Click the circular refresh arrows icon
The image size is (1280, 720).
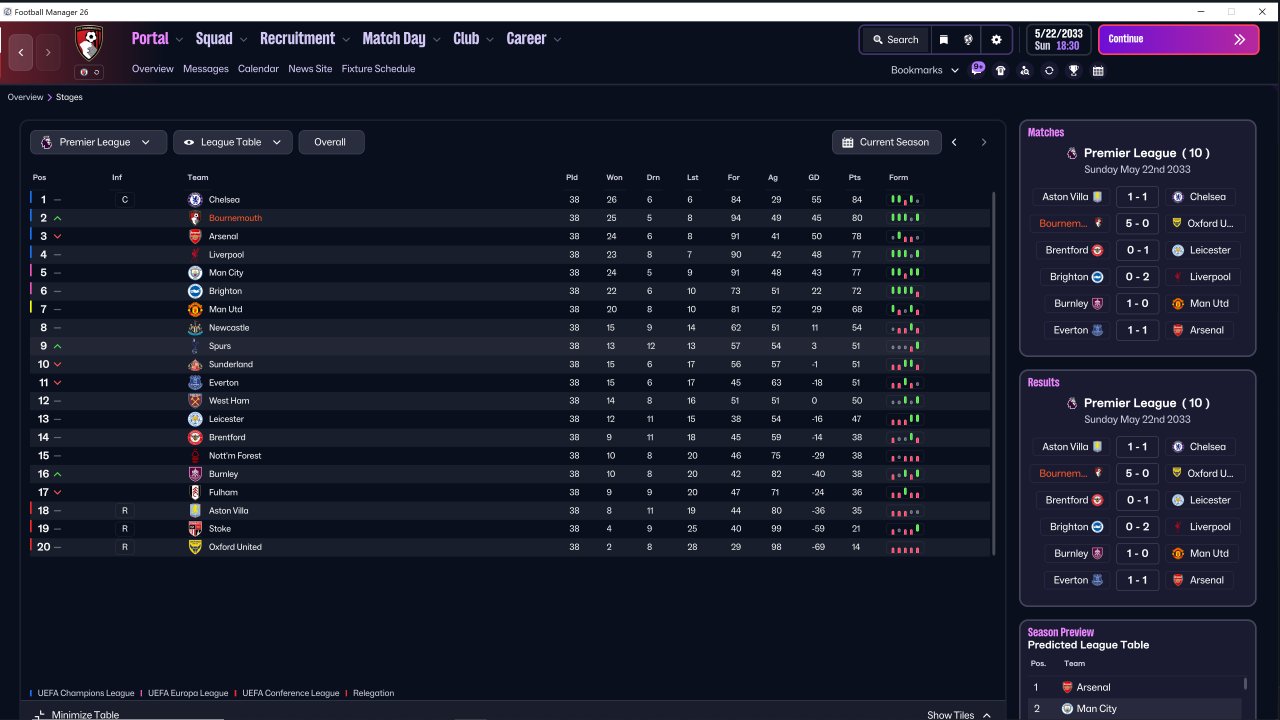[1049, 71]
